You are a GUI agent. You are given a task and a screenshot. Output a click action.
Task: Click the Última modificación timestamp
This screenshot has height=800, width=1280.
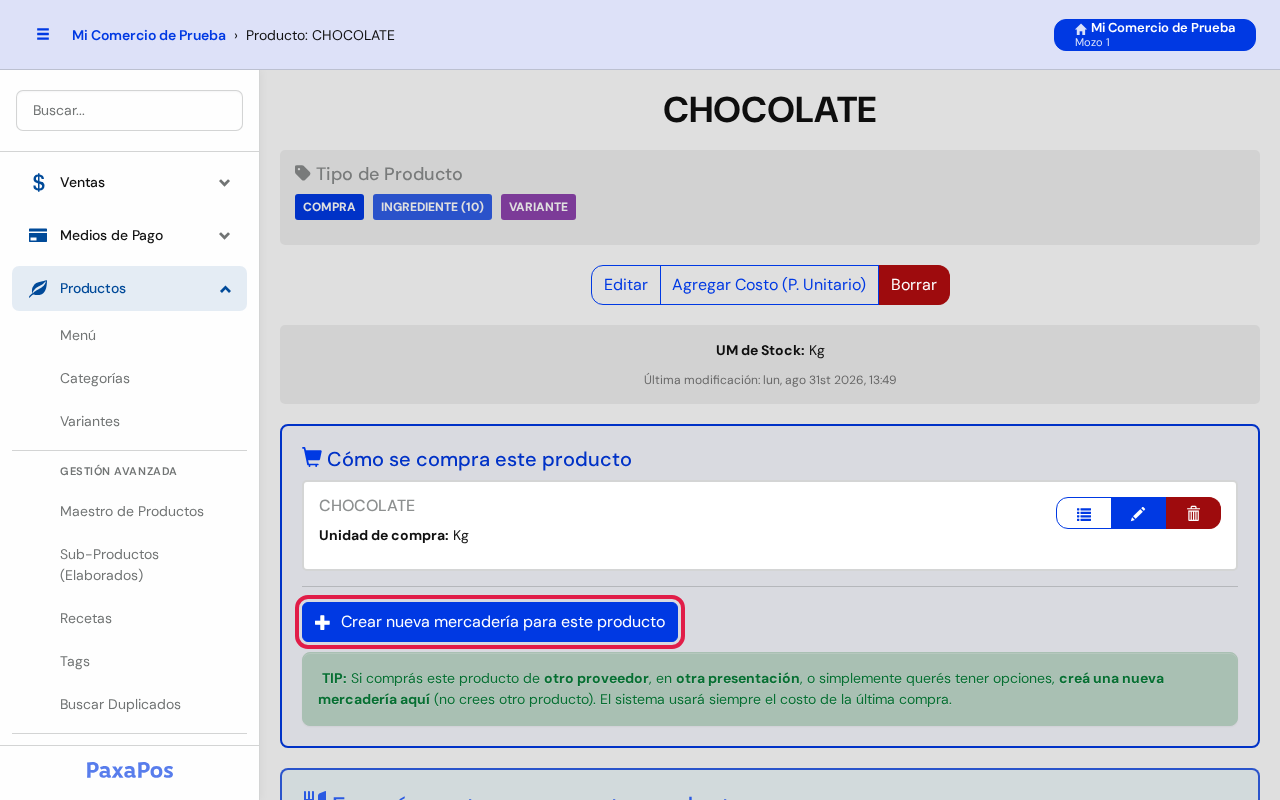point(770,380)
